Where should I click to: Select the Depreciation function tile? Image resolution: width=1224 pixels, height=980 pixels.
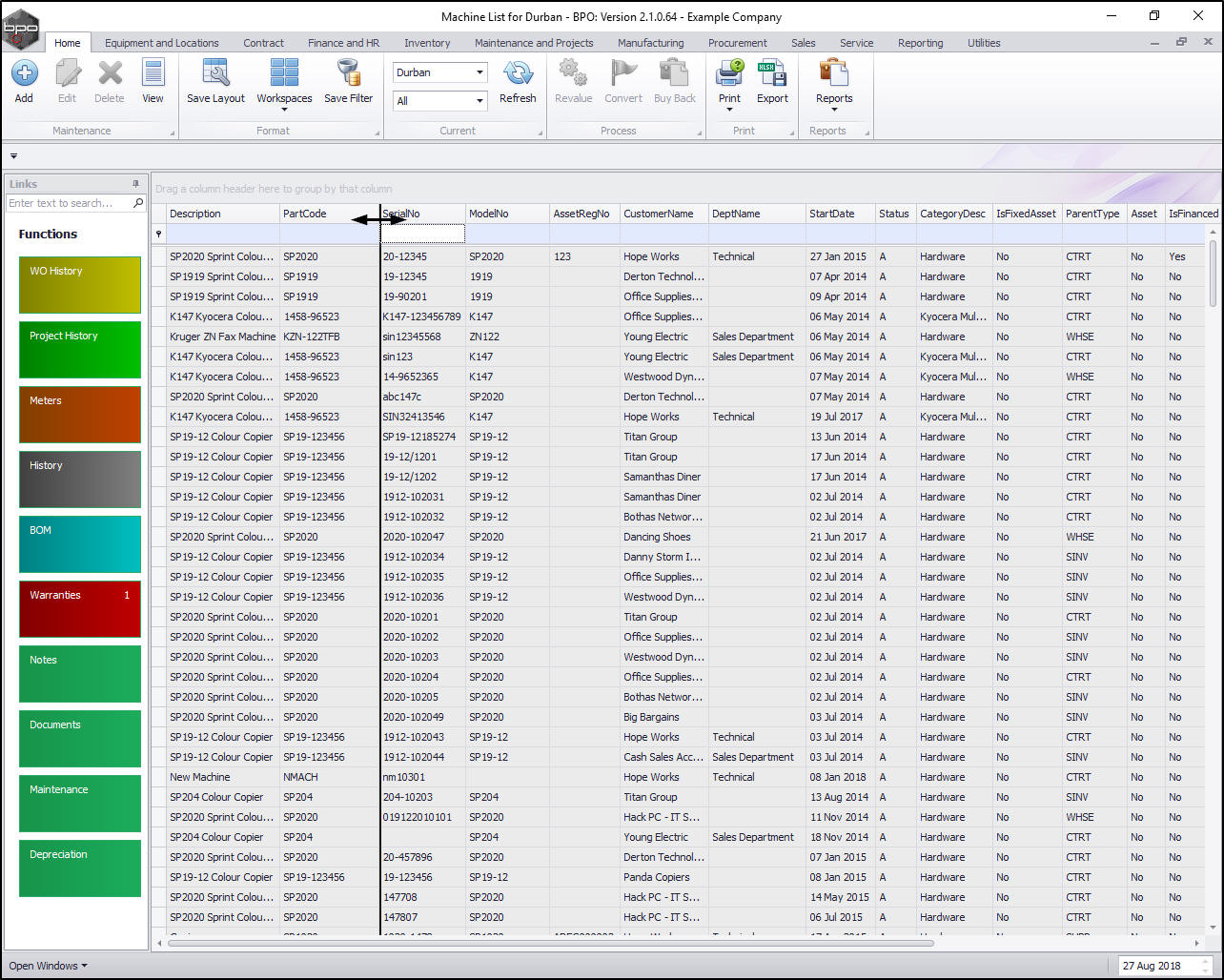[80, 868]
